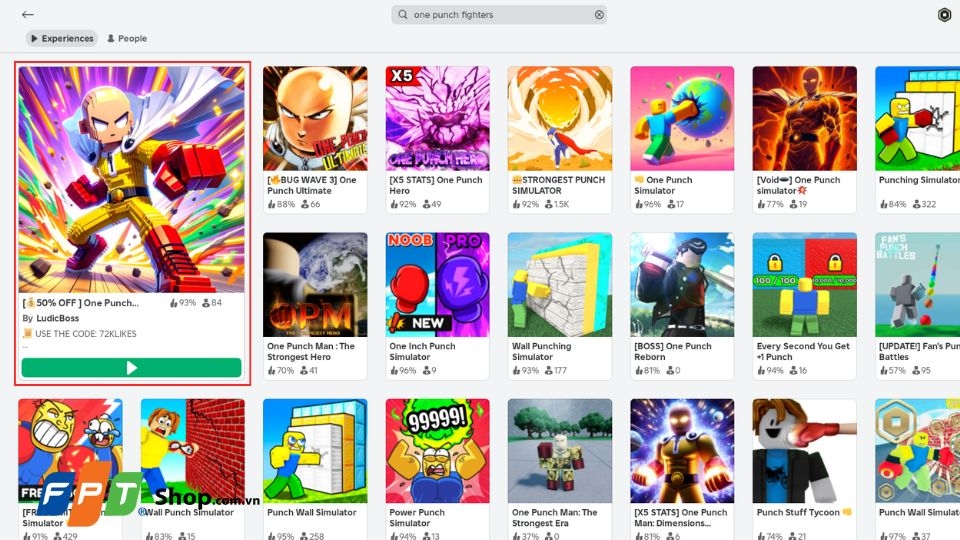
Task: Click the 322 player count under Punching Simulator
Action: point(924,204)
